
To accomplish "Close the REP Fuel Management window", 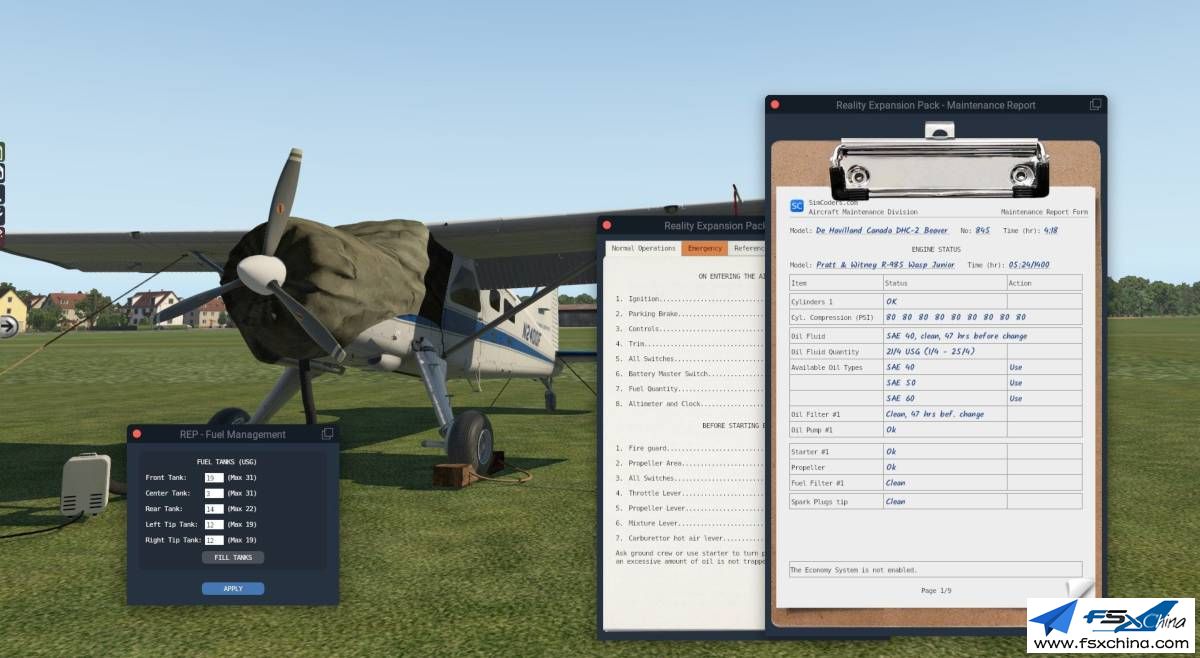I will pos(137,434).
